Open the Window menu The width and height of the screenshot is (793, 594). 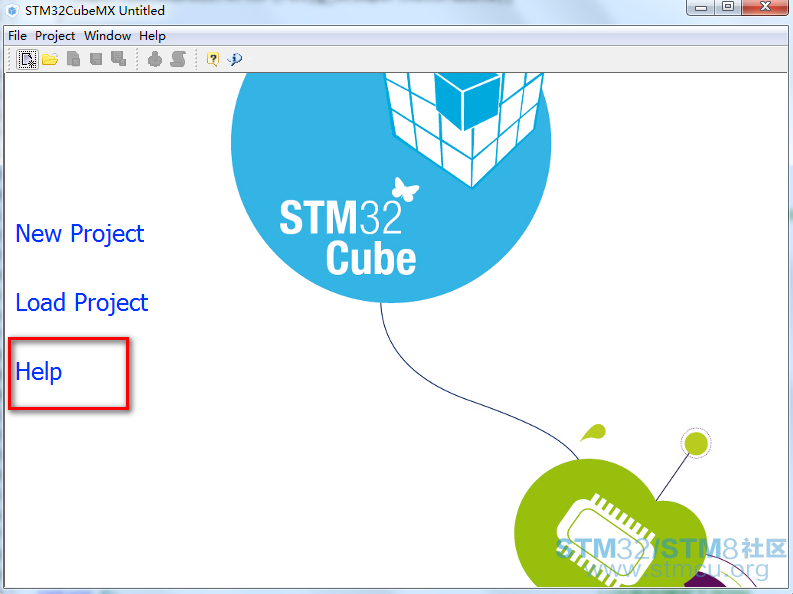pos(107,36)
